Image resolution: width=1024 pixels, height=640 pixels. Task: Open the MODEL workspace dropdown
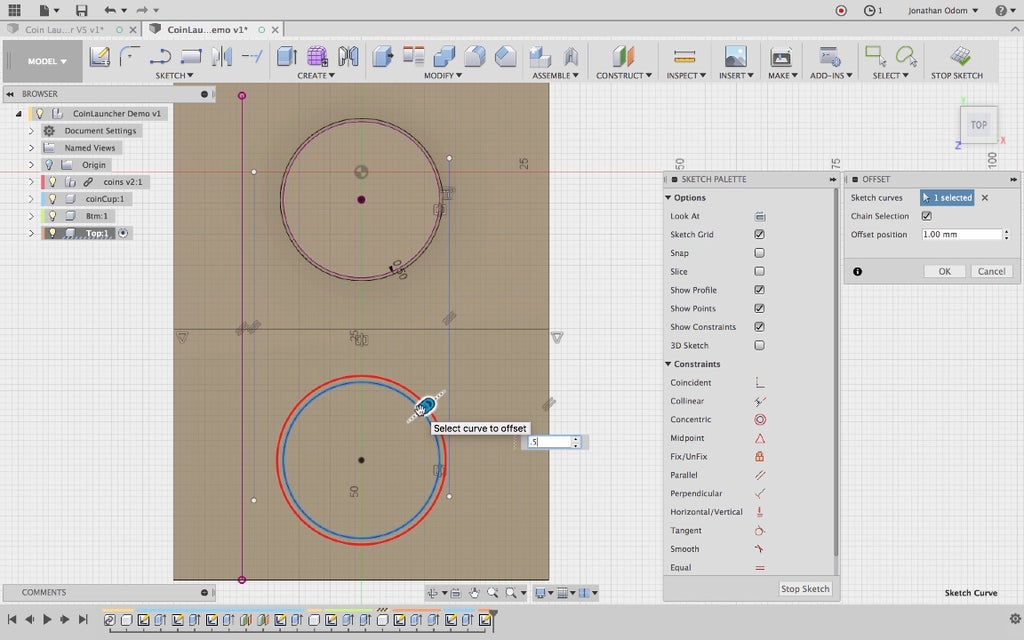click(x=48, y=61)
